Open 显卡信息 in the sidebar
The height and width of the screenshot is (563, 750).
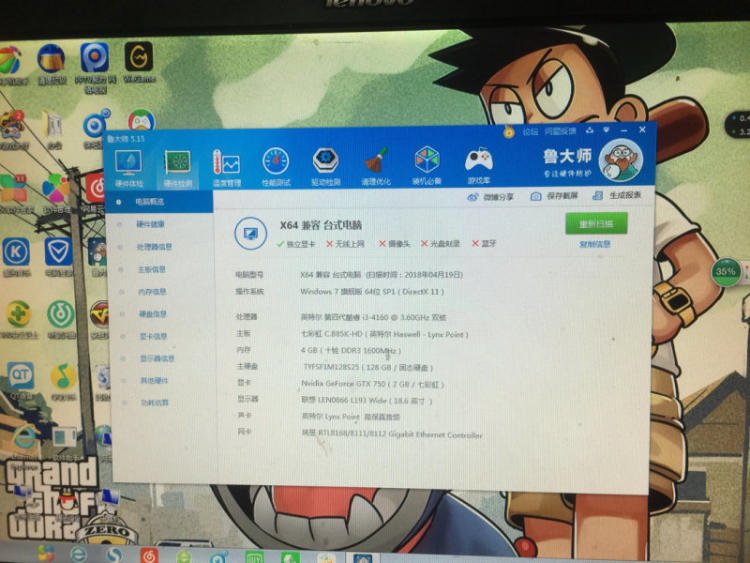click(x=153, y=336)
